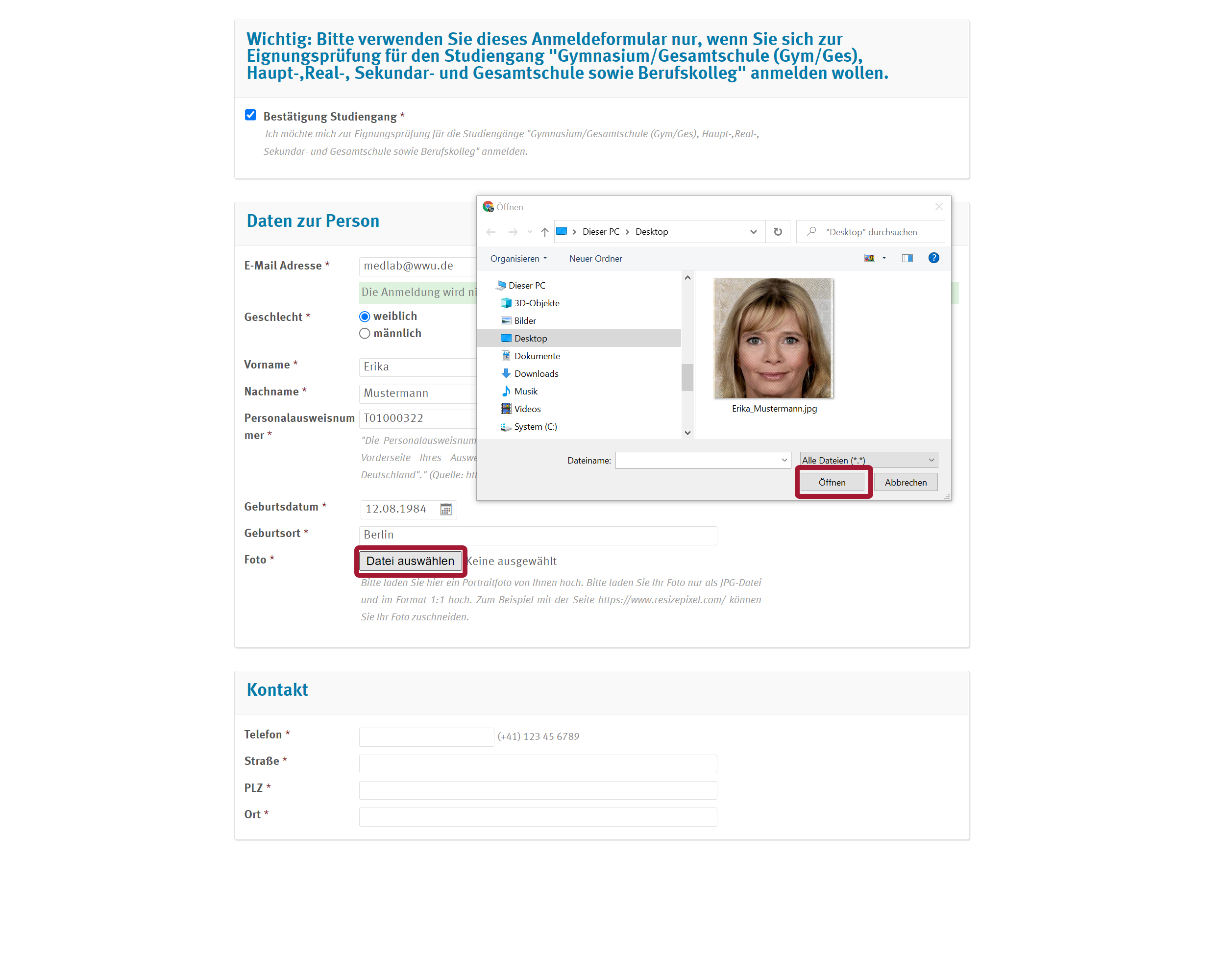This screenshot has width=1225, height=980.
Task: Click the Öffnen button
Action: (832, 482)
